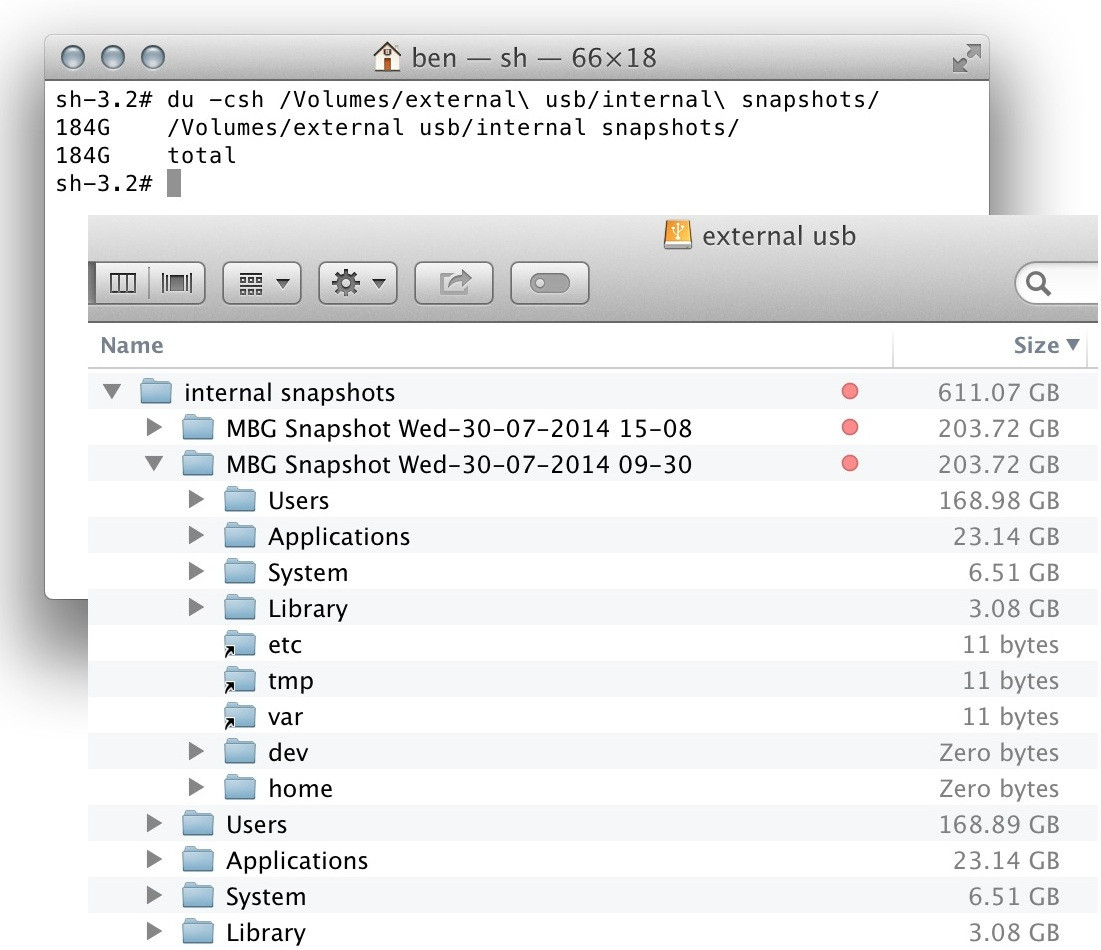Expand the System folder sized 6.51 GB inside snapshot 09-30
Image resolution: width=1101 pixels, height=950 pixels.
pyautogui.click(x=196, y=572)
